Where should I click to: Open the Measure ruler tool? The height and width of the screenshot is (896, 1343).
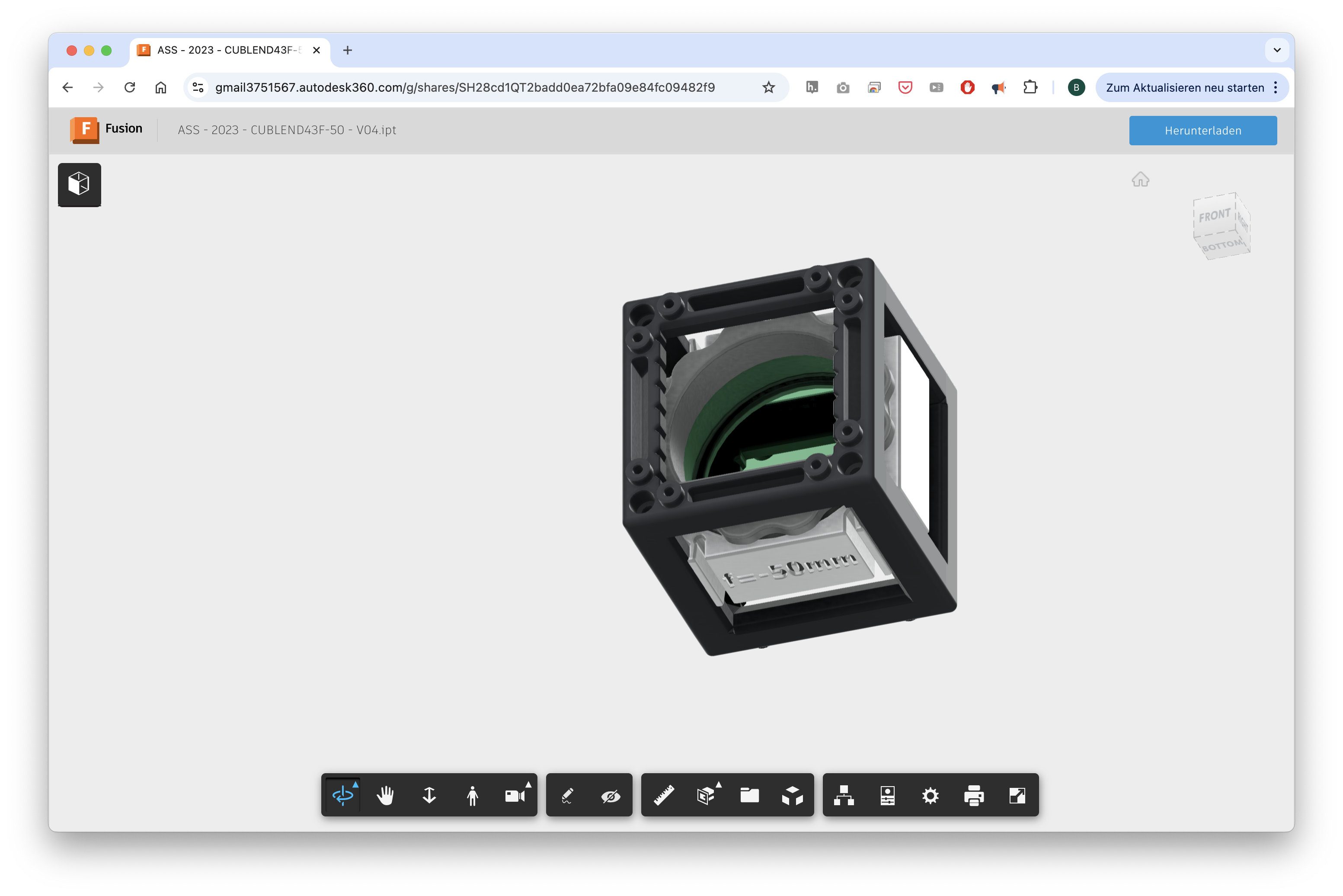click(x=664, y=795)
